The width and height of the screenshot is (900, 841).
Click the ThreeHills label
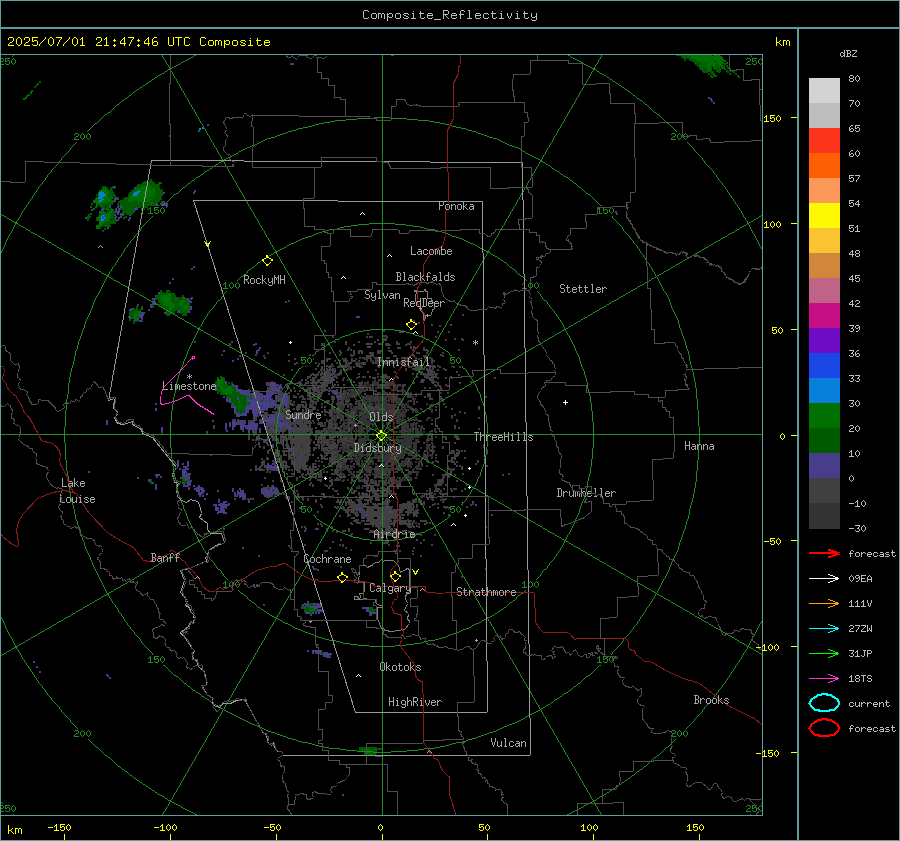503,437
